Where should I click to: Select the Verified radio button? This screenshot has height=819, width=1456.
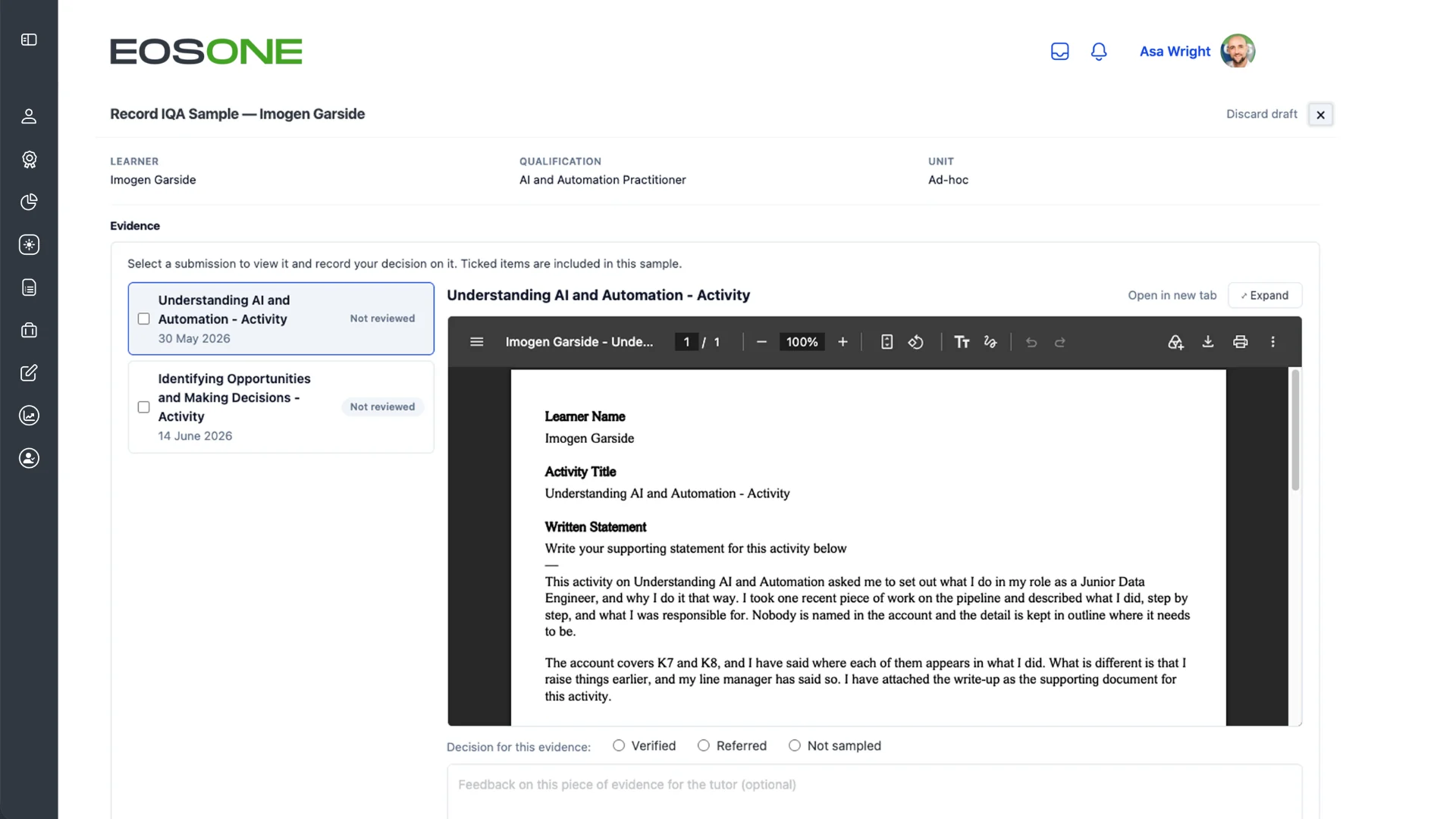pos(619,745)
